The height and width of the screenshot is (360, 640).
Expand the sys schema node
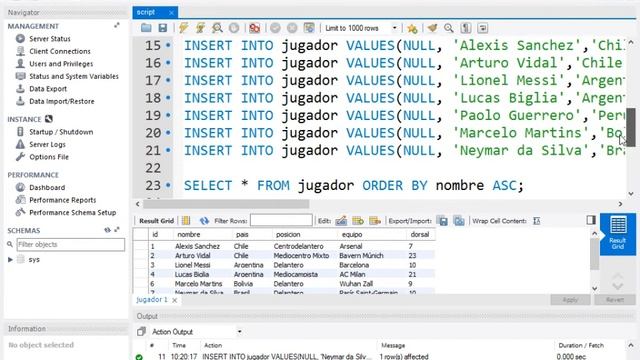(x=10, y=260)
